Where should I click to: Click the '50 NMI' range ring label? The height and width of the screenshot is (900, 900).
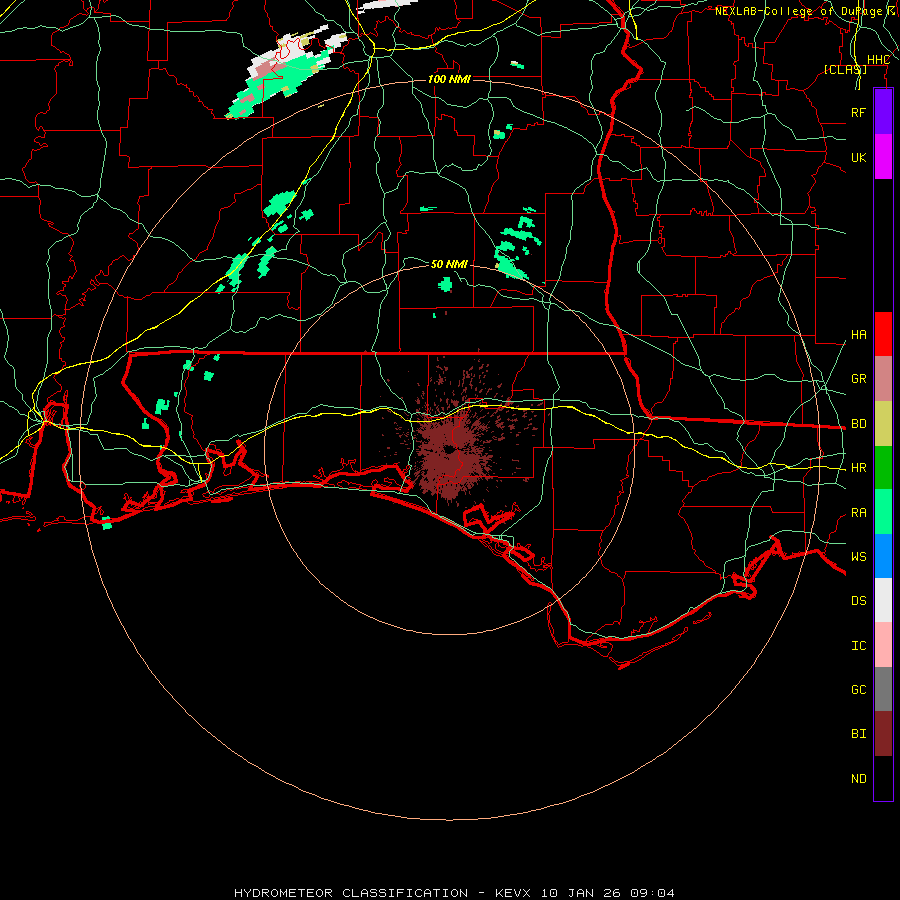449,264
